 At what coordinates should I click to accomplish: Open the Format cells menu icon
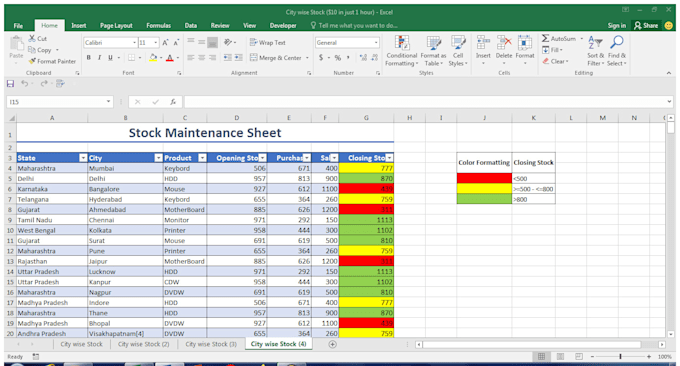[525, 43]
